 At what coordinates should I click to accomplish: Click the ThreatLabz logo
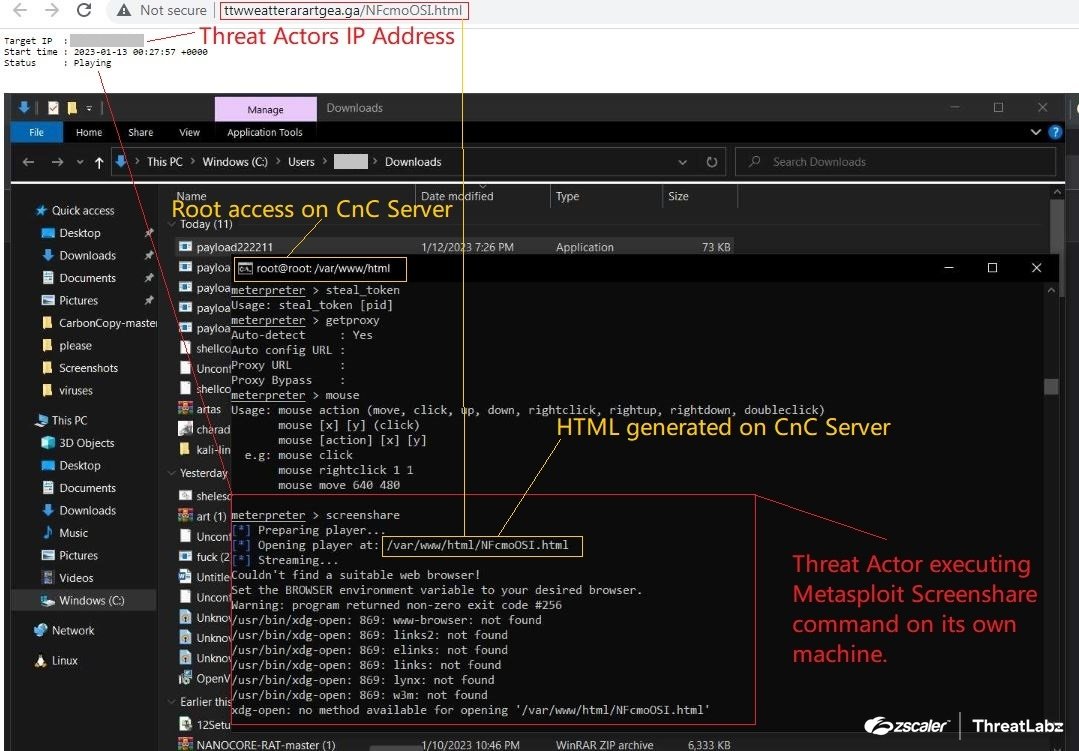(x=1016, y=725)
